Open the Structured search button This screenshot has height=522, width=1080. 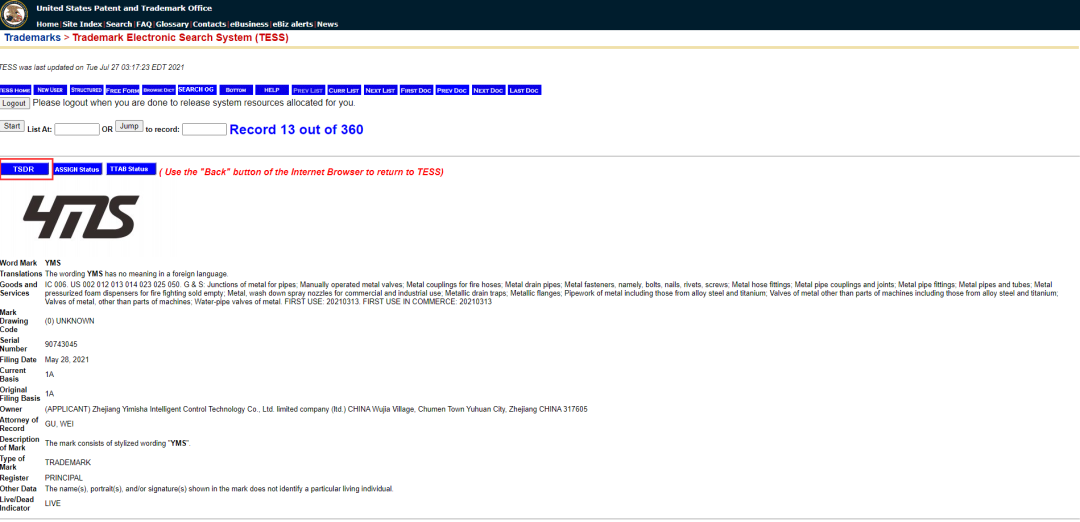coord(87,90)
